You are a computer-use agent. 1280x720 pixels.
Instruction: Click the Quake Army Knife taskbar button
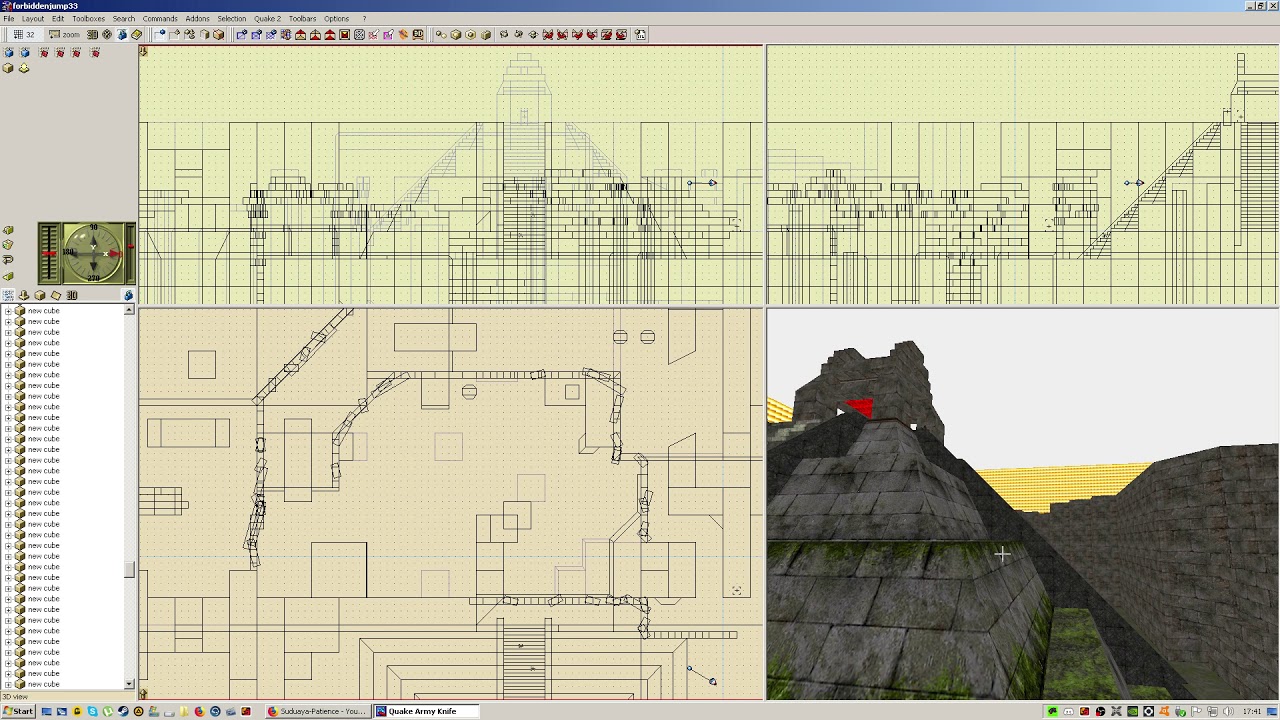coord(428,711)
